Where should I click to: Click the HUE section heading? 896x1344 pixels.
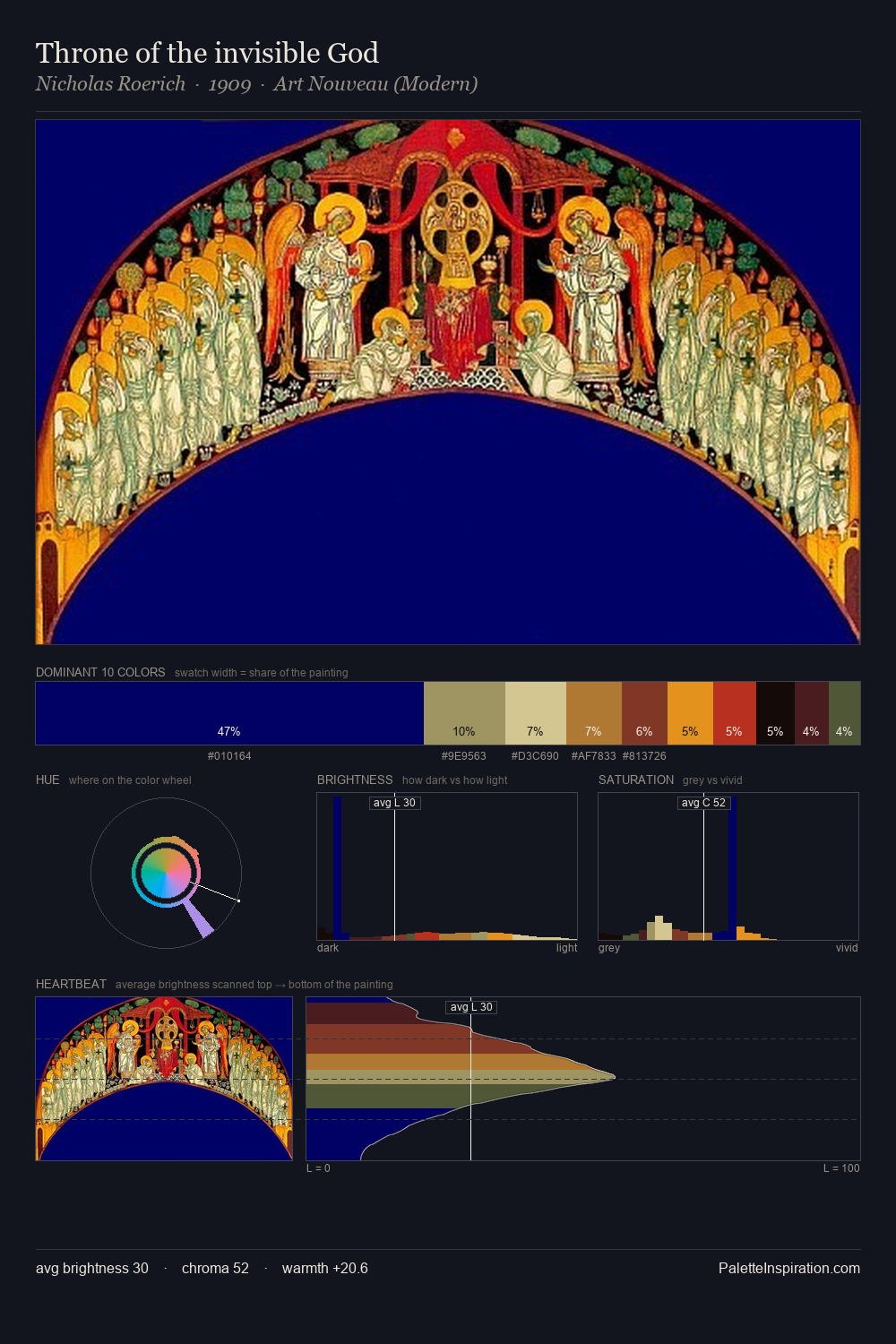(x=47, y=780)
